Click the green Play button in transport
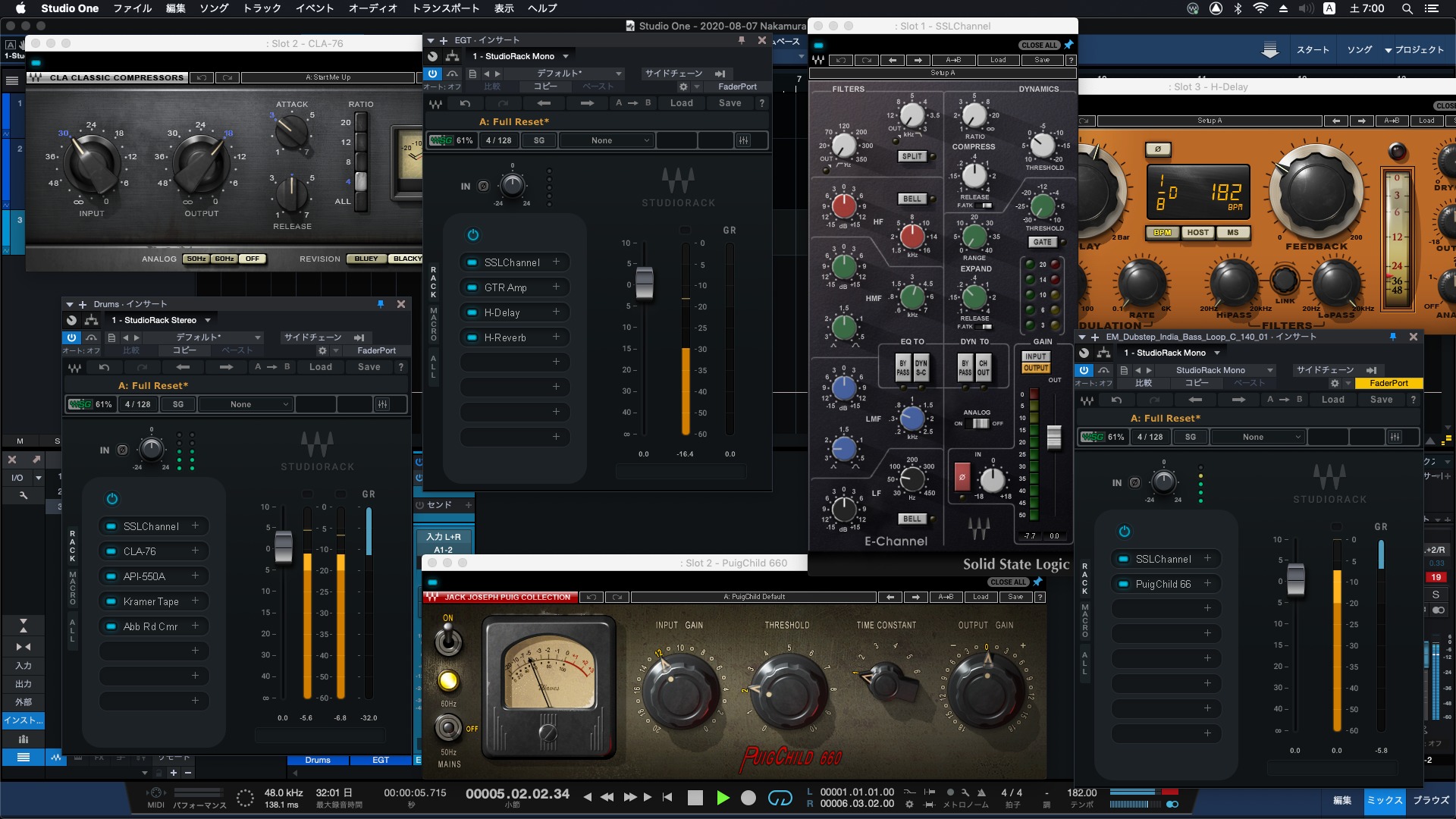The height and width of the screenshot is (819, 1456). tap(722, 797)
